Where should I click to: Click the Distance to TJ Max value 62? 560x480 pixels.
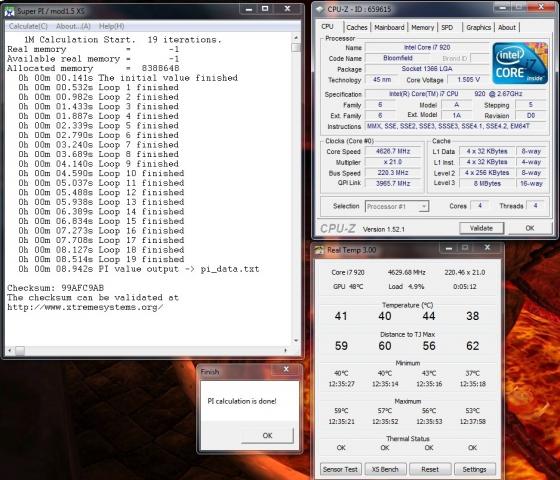(x=472, y=346)
